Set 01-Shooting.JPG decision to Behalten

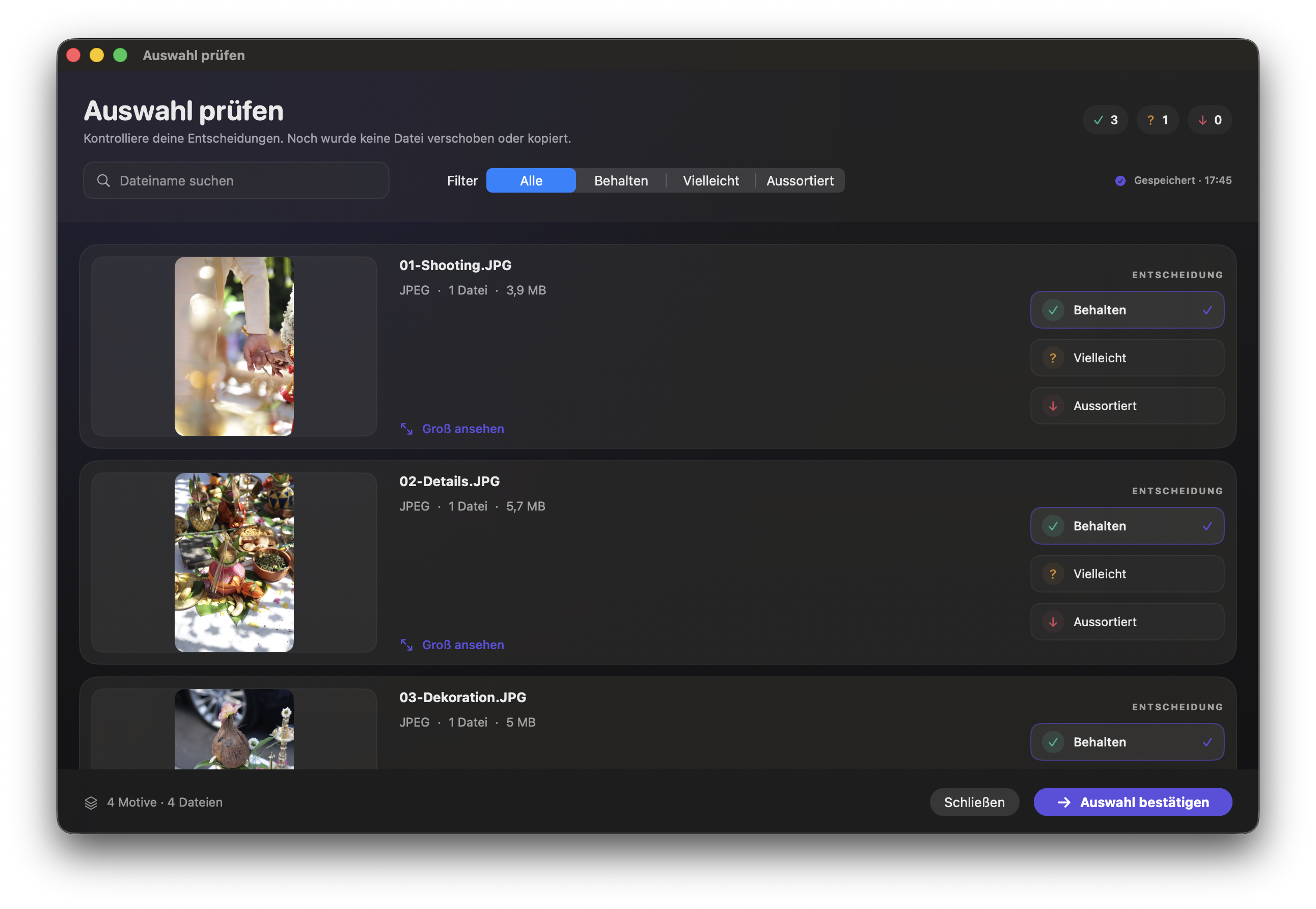[1127, 310]
